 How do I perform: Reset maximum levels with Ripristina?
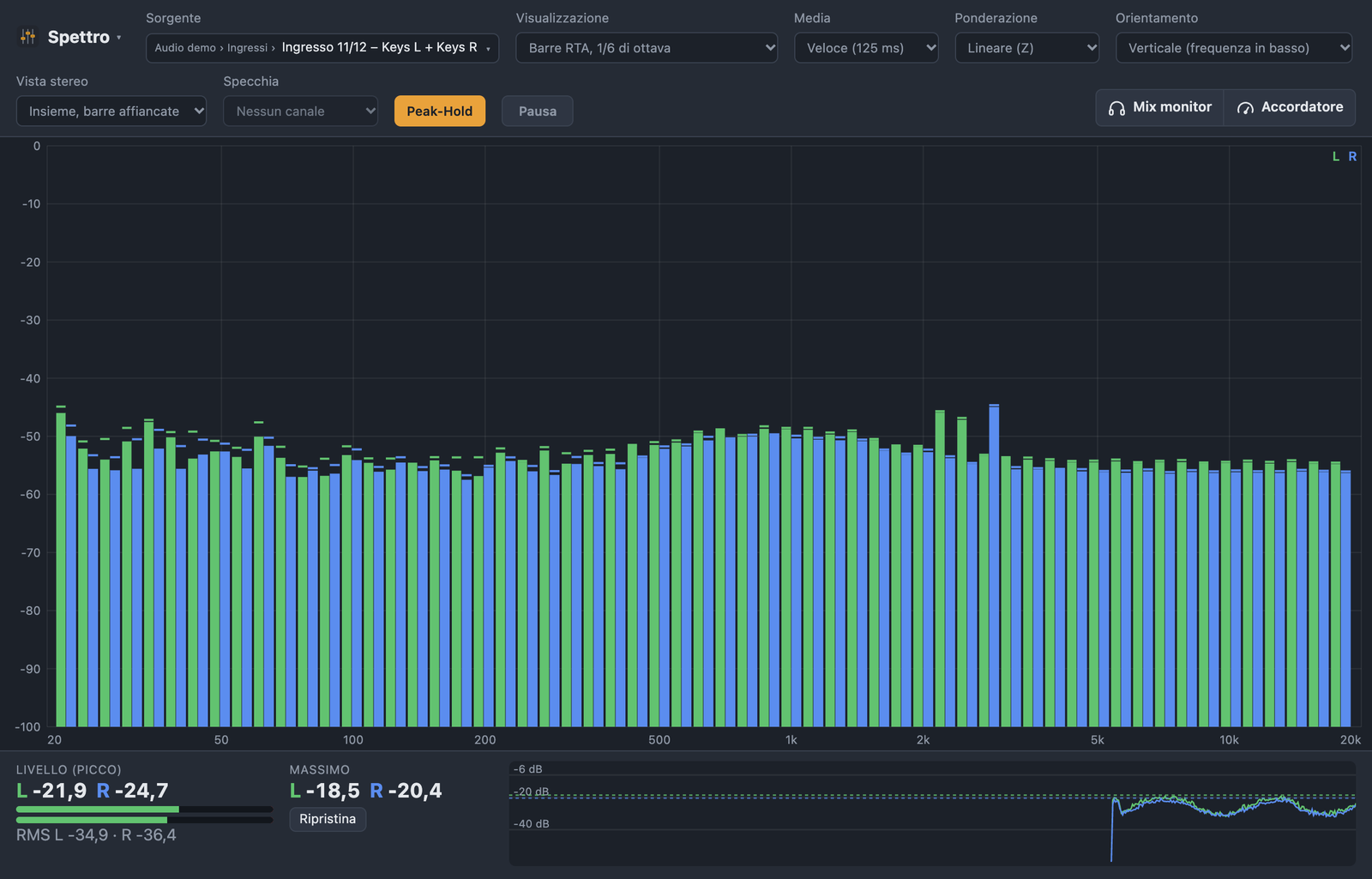coord(328,819)
